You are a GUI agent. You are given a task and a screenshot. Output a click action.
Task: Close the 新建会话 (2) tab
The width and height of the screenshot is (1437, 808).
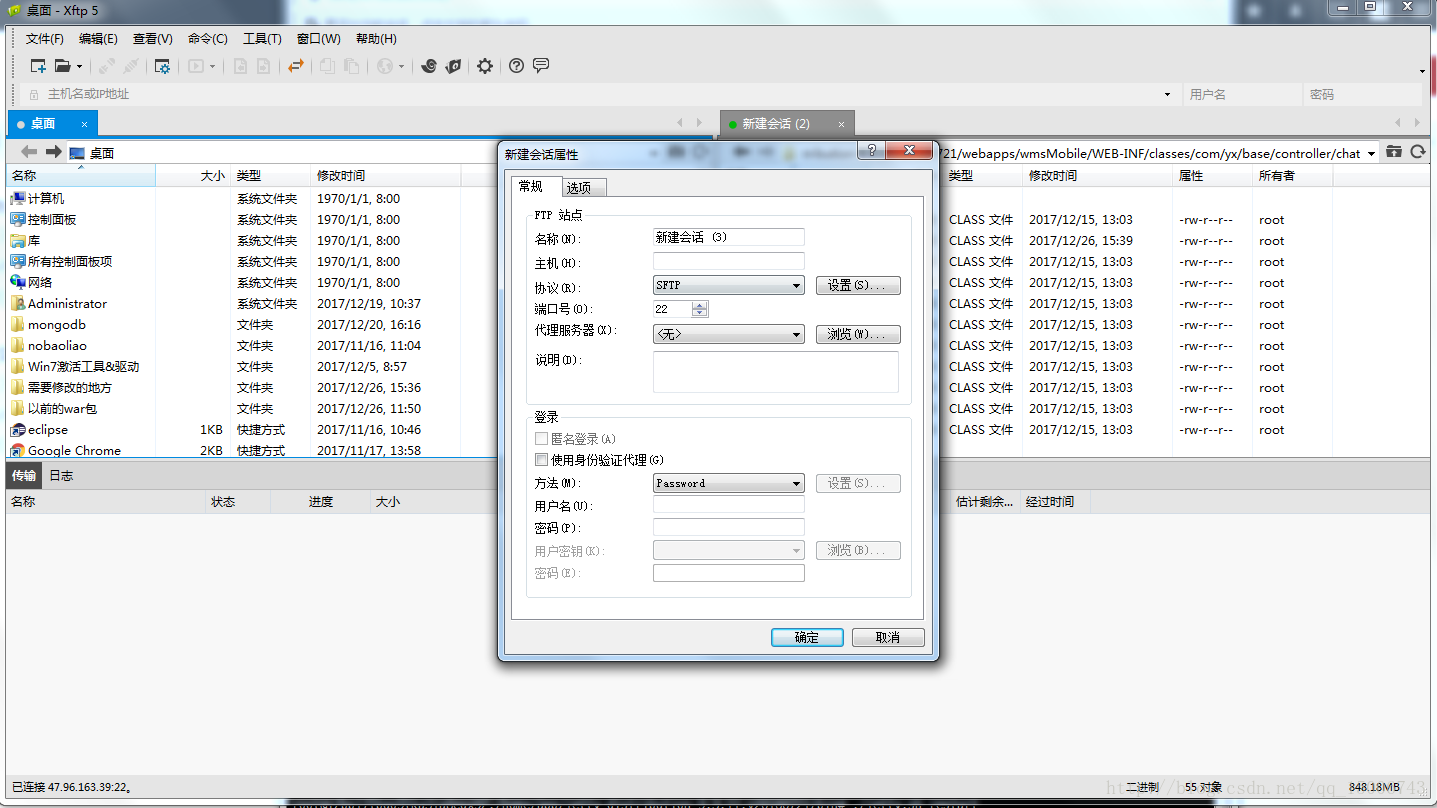[x=841, y=124]
